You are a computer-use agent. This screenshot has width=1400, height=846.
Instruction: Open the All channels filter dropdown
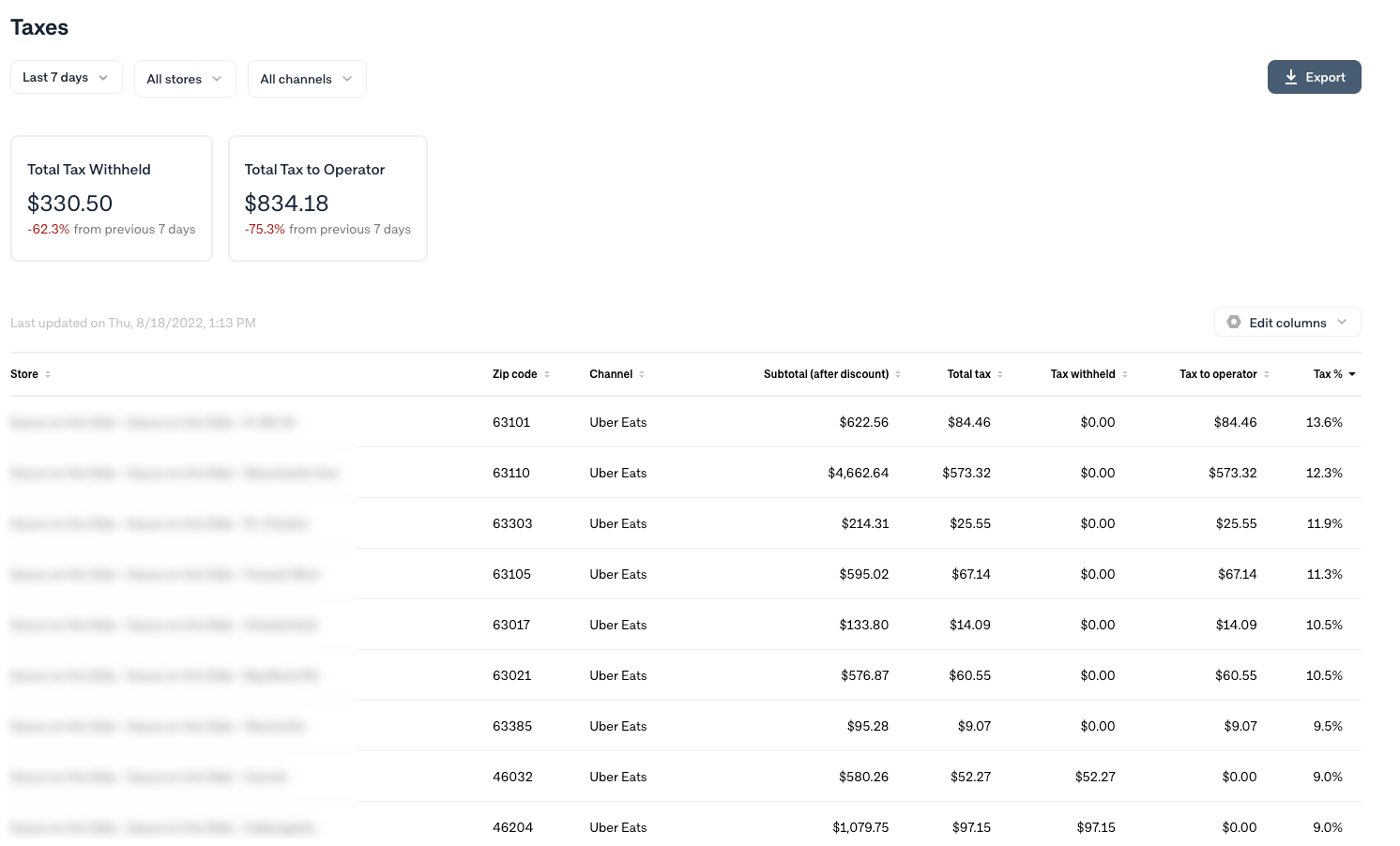(307, 79)
